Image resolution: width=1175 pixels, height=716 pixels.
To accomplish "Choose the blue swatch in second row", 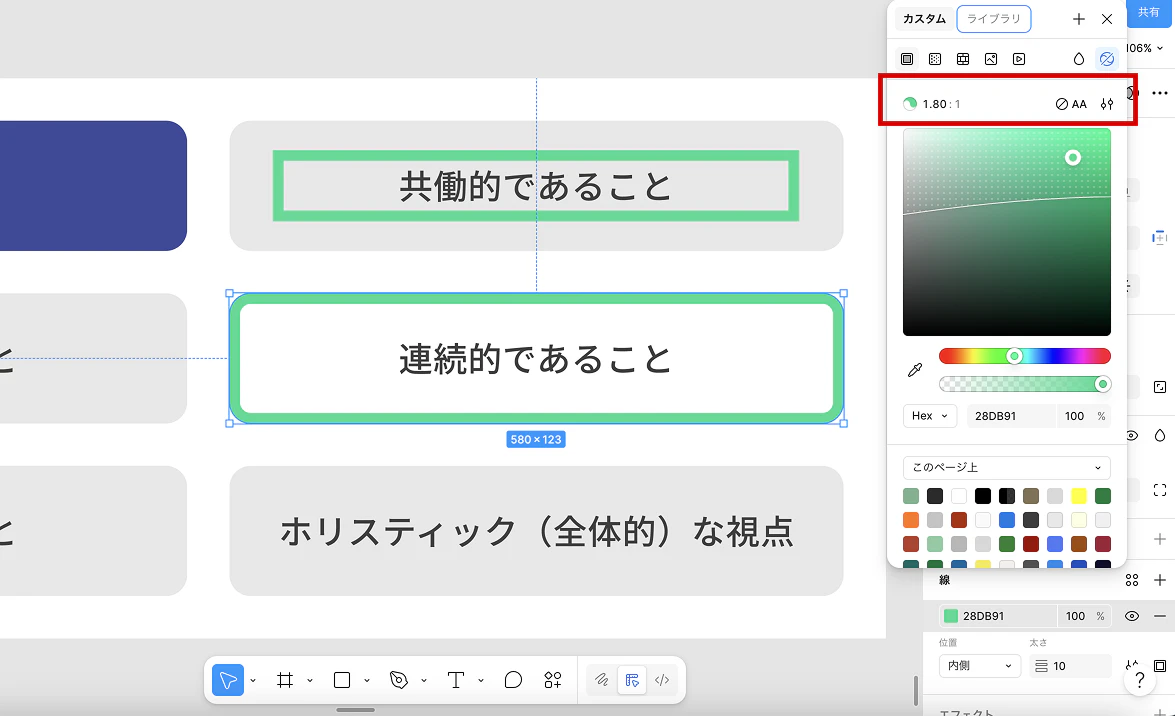I will click(1006, 520).
